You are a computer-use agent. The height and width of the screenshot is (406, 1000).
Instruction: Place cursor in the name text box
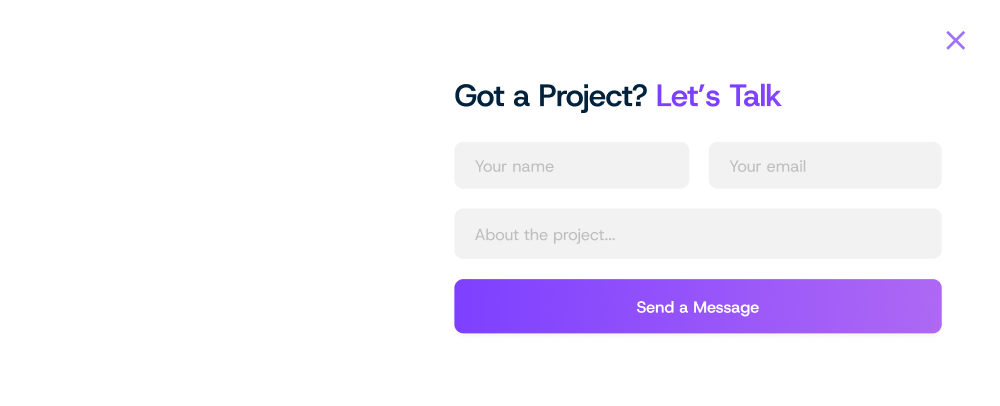coord(571,165)
